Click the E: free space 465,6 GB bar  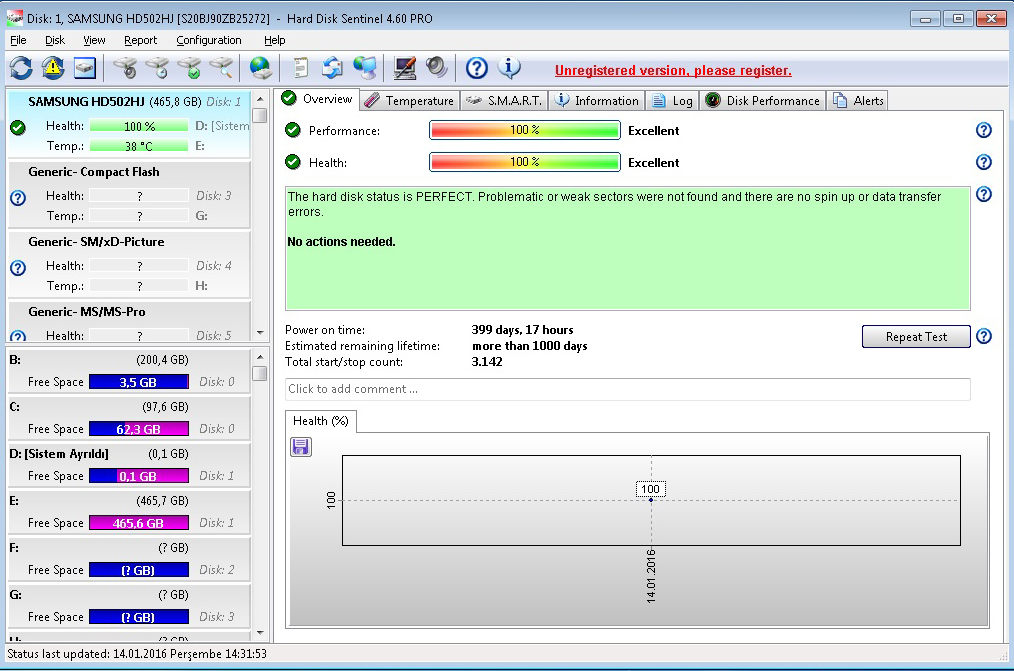(x=138, y=523)
